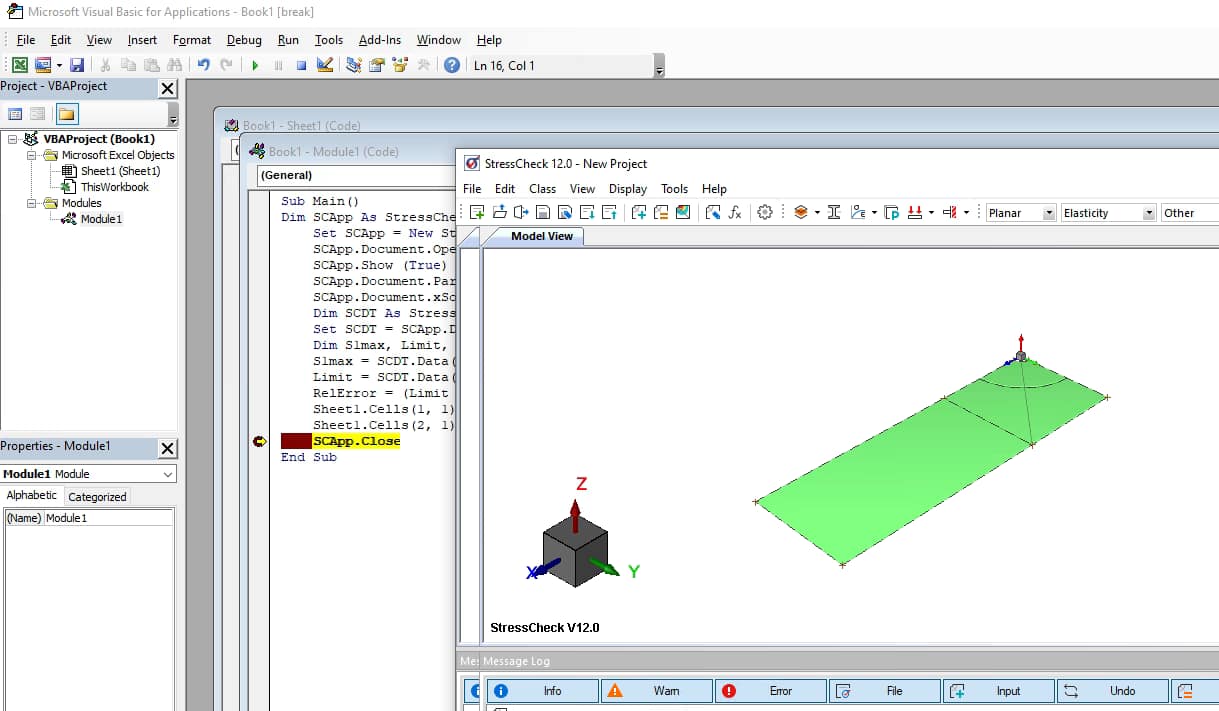Select Sheet1 (Sheet1) in project tree
The width and height of the screenshot is (1219, 711).
coord(120,171)
